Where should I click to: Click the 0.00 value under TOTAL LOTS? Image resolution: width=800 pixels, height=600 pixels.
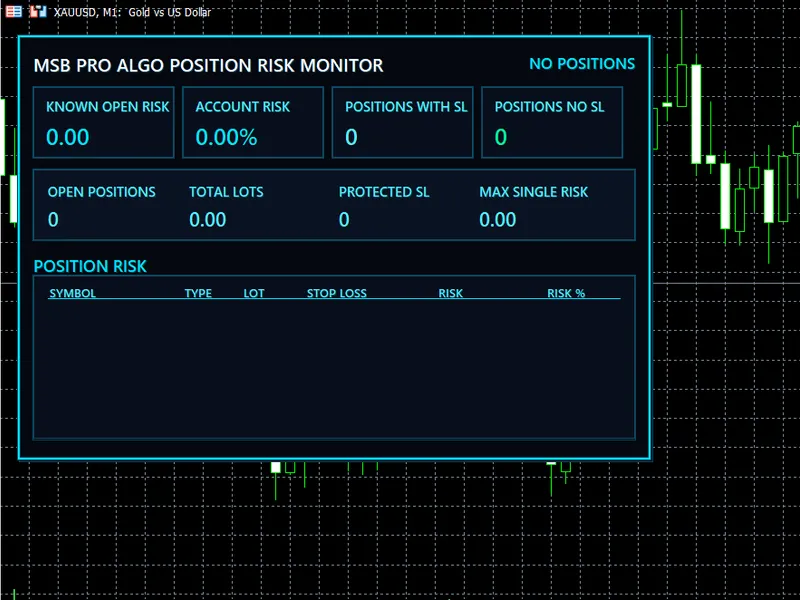point(208,220)
